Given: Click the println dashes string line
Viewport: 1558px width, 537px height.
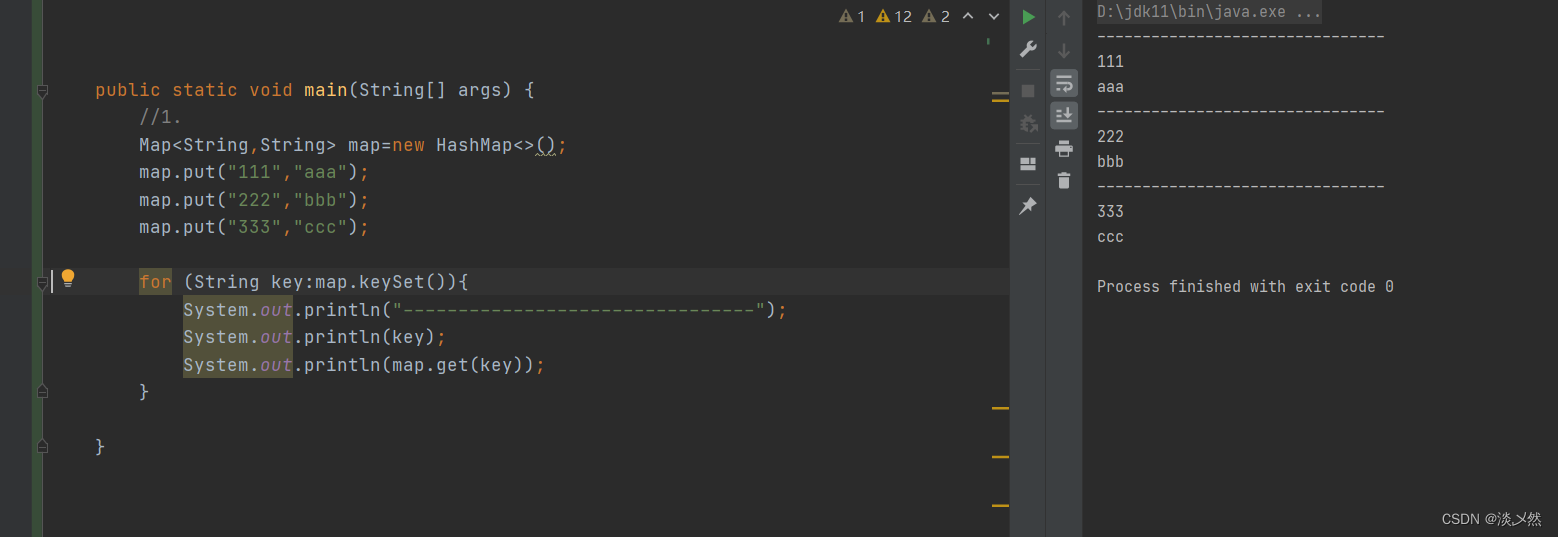Looking at the screenshot, I should tap(485, 310).
